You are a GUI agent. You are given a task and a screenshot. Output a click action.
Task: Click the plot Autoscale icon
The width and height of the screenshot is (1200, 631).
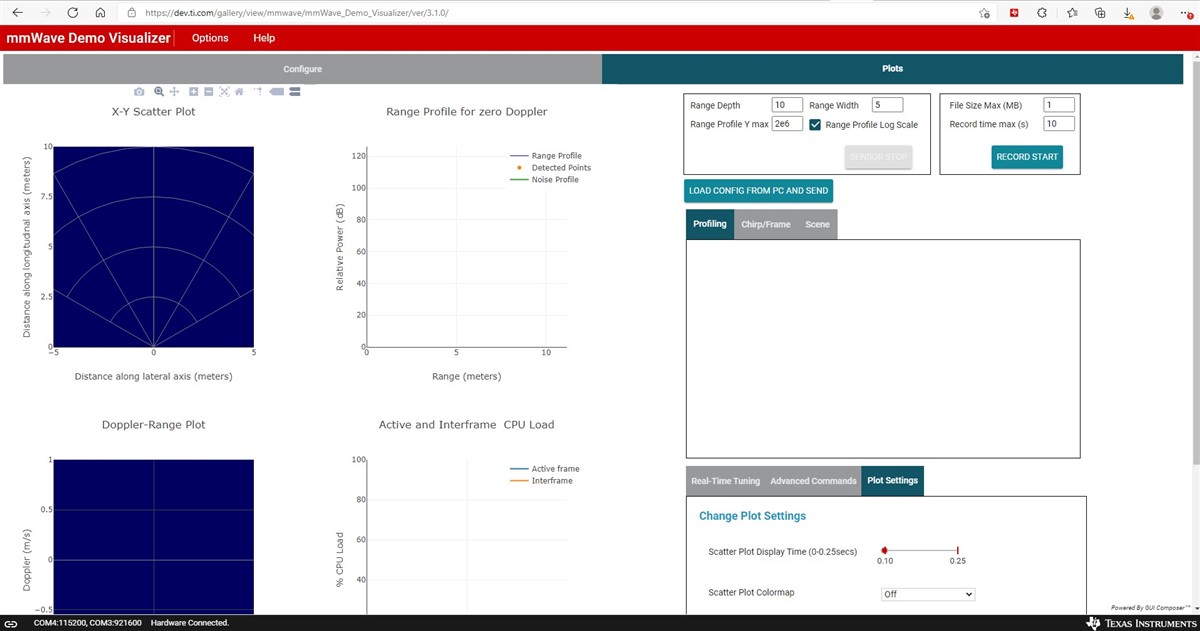pyautogui.click(x=224, y=92)
